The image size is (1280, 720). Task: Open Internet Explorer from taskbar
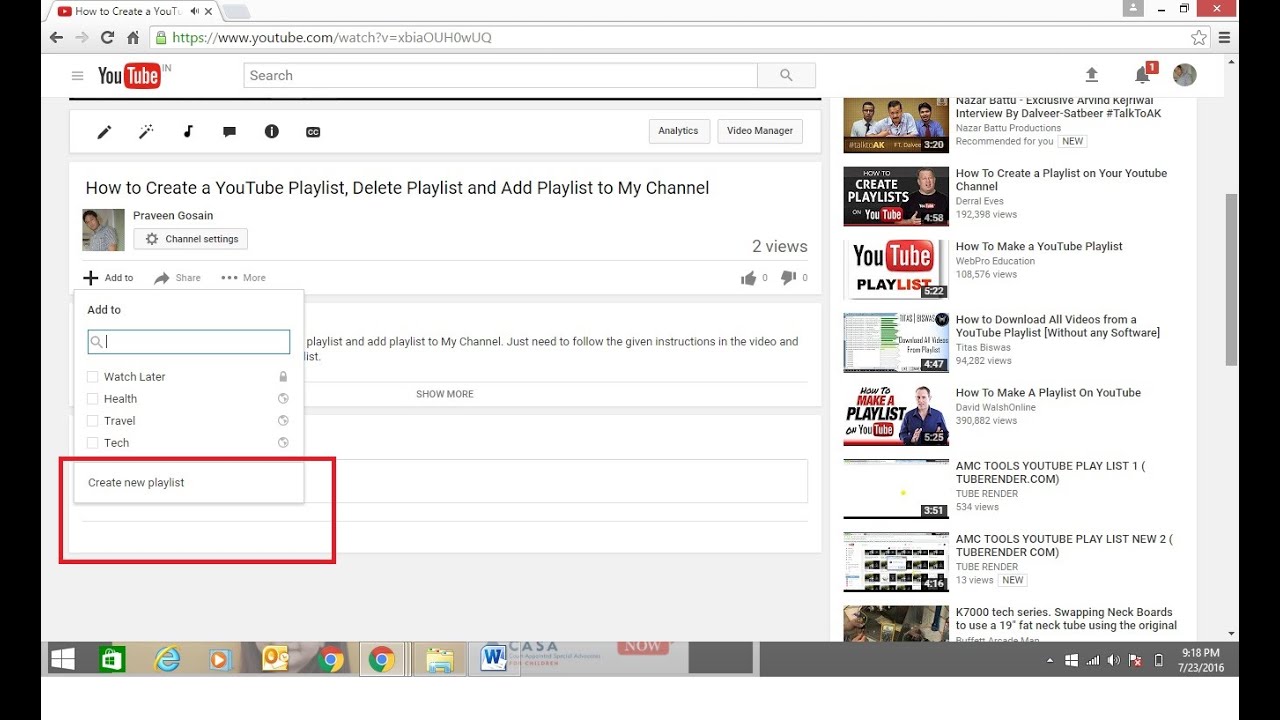click(x=167, y=660)
